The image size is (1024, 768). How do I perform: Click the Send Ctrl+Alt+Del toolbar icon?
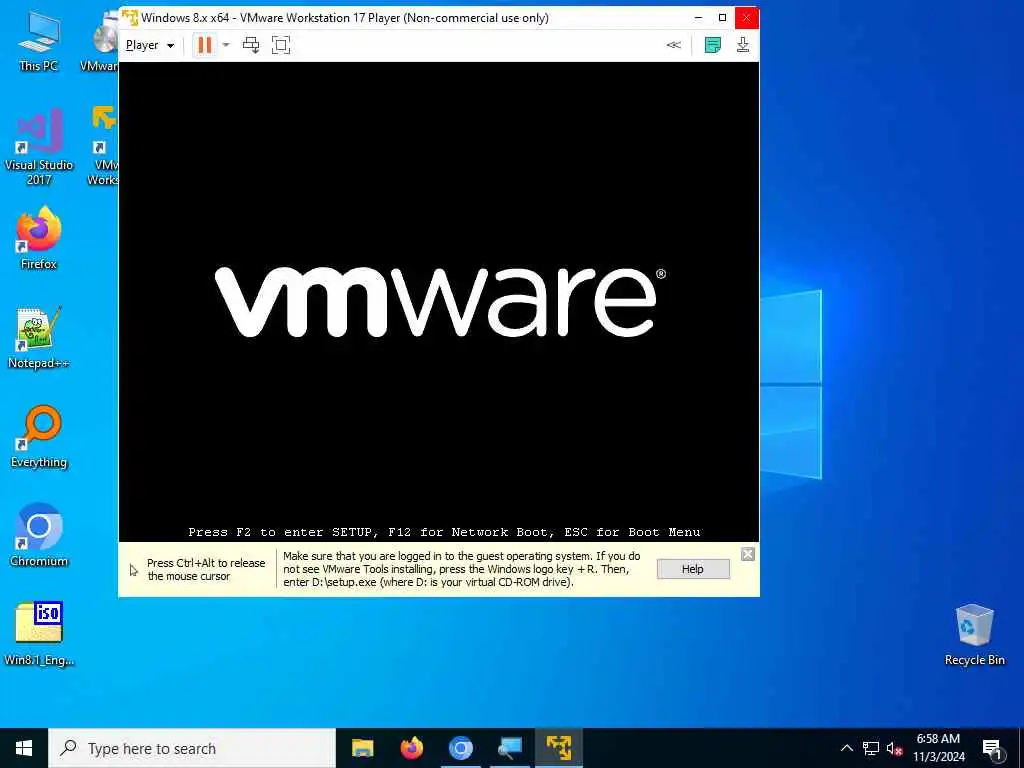[x=251, y=45]
